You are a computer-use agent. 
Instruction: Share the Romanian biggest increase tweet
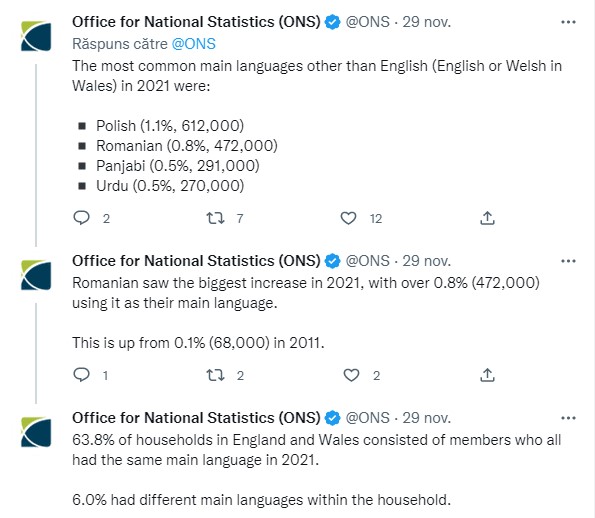[x=487, y=375]
